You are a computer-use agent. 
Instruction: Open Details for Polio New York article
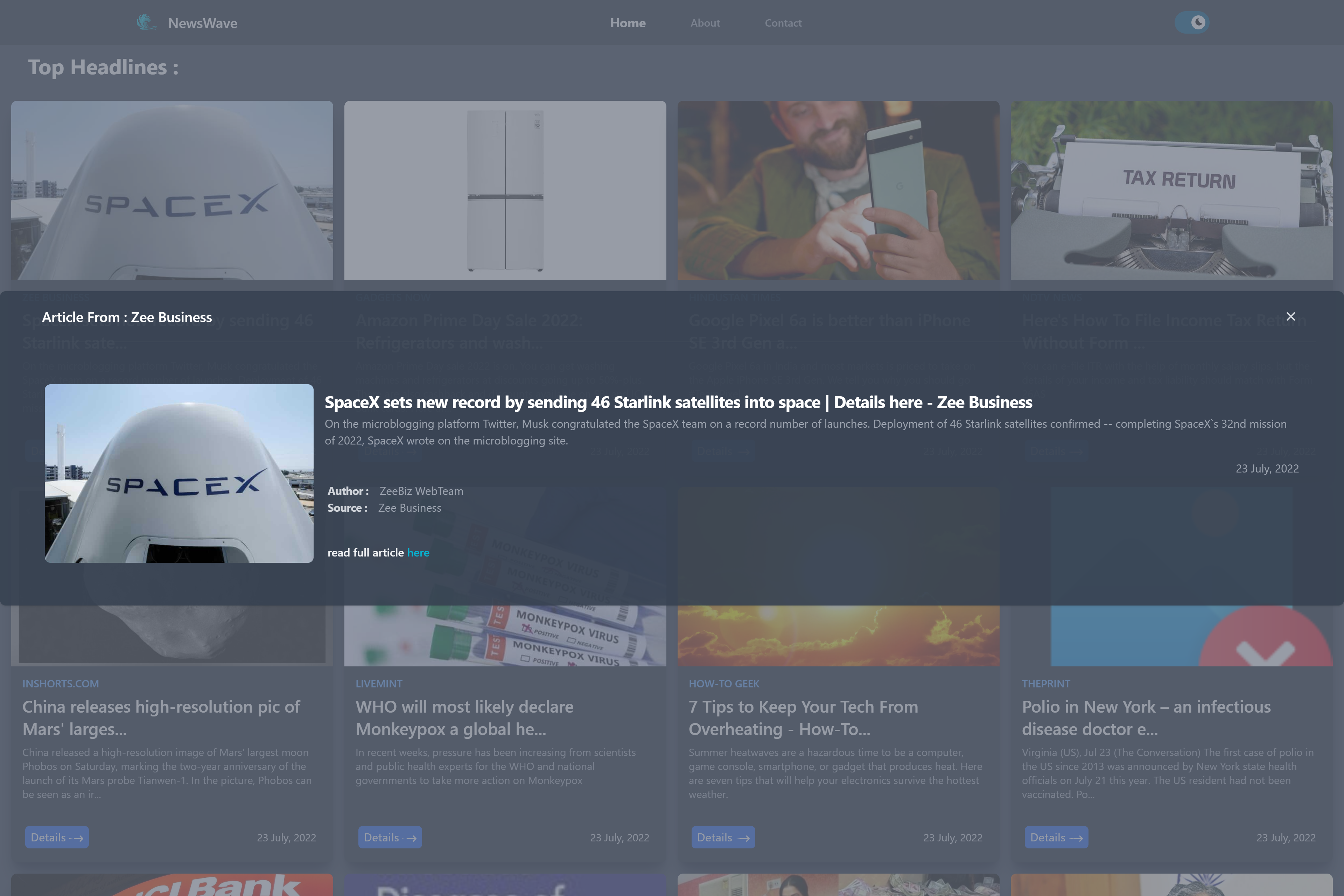(x=1056, y=837)
